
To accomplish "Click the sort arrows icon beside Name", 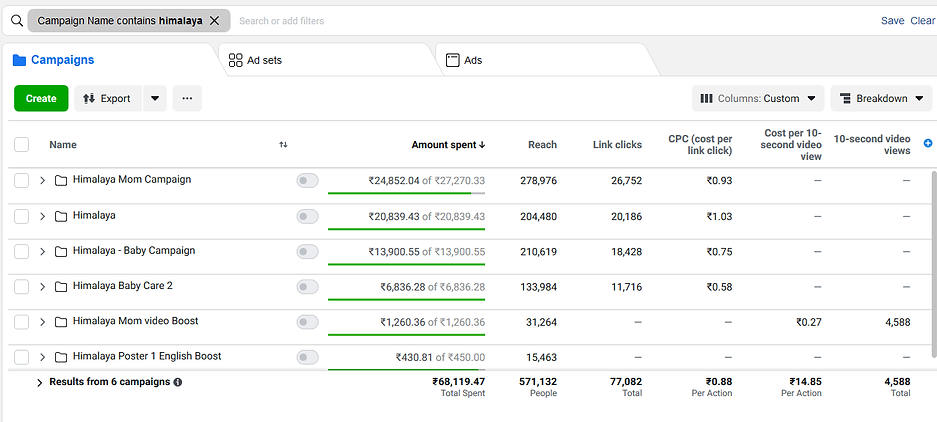I will (x=283, y=145).
